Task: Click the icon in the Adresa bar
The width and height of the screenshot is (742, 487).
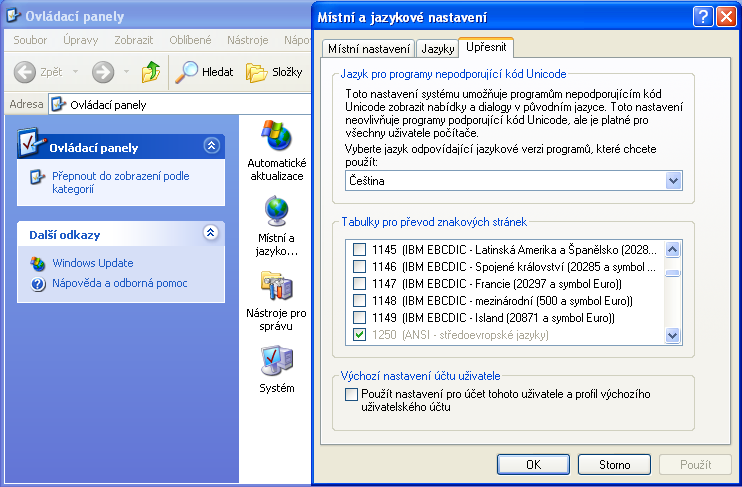Action: (58, 104)
